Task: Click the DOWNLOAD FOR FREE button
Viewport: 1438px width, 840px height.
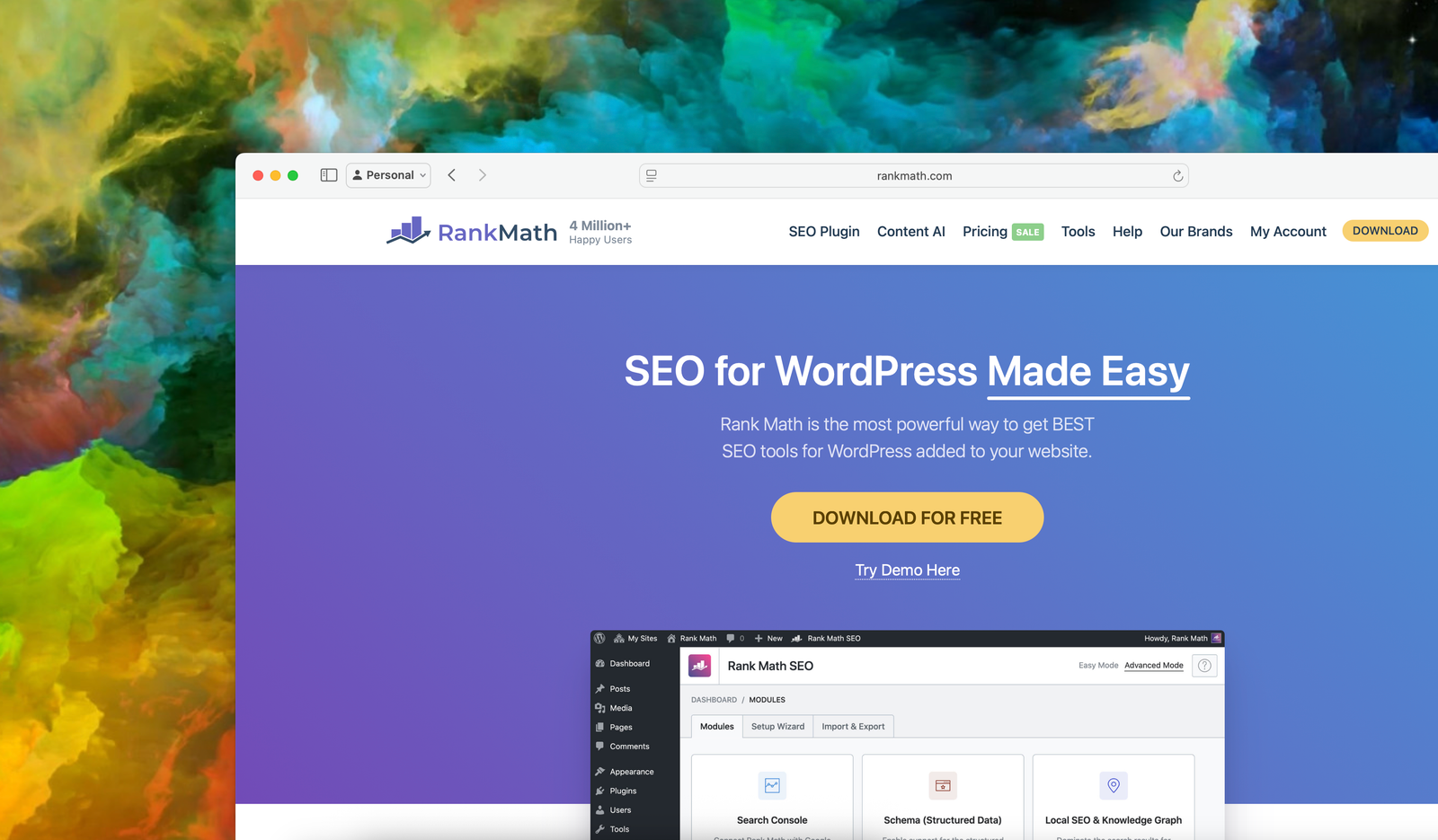Action: pos(907,517)
